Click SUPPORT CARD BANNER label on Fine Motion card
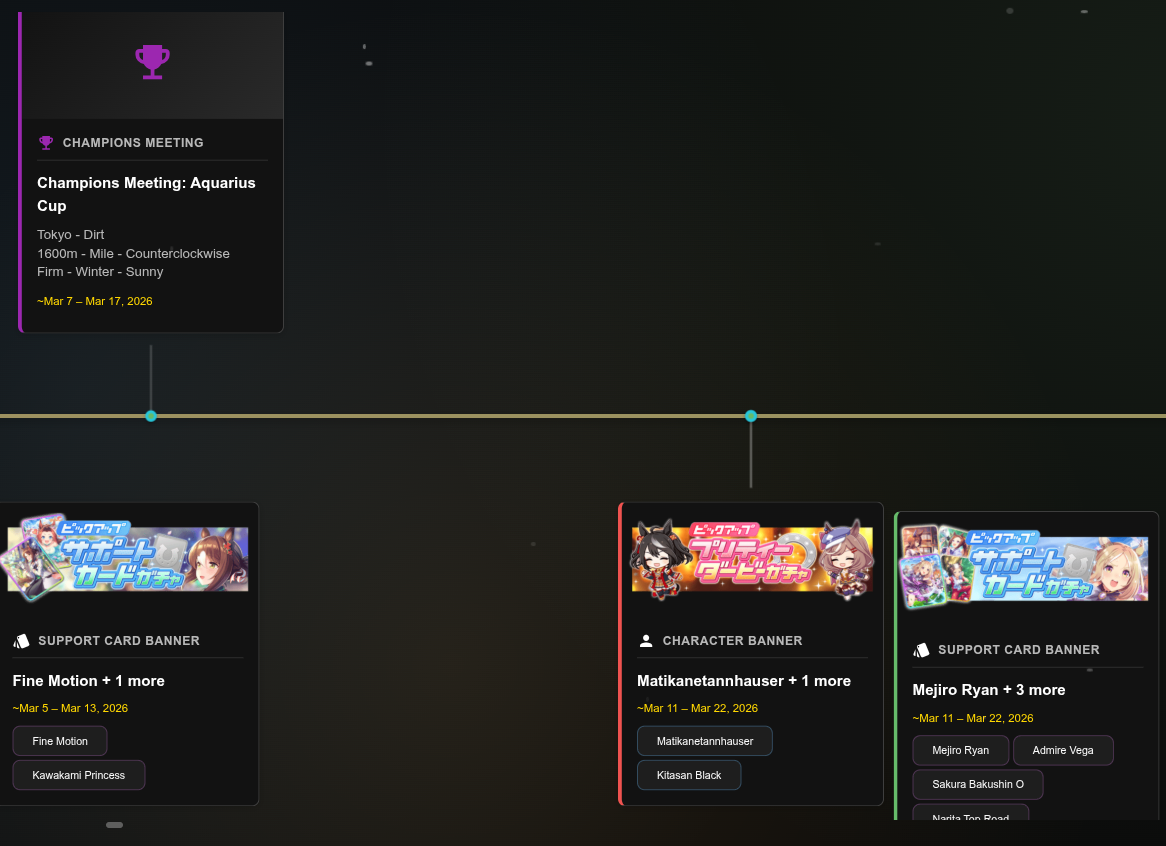Viewport: 1166px width, 846px height. coord(119,641)
